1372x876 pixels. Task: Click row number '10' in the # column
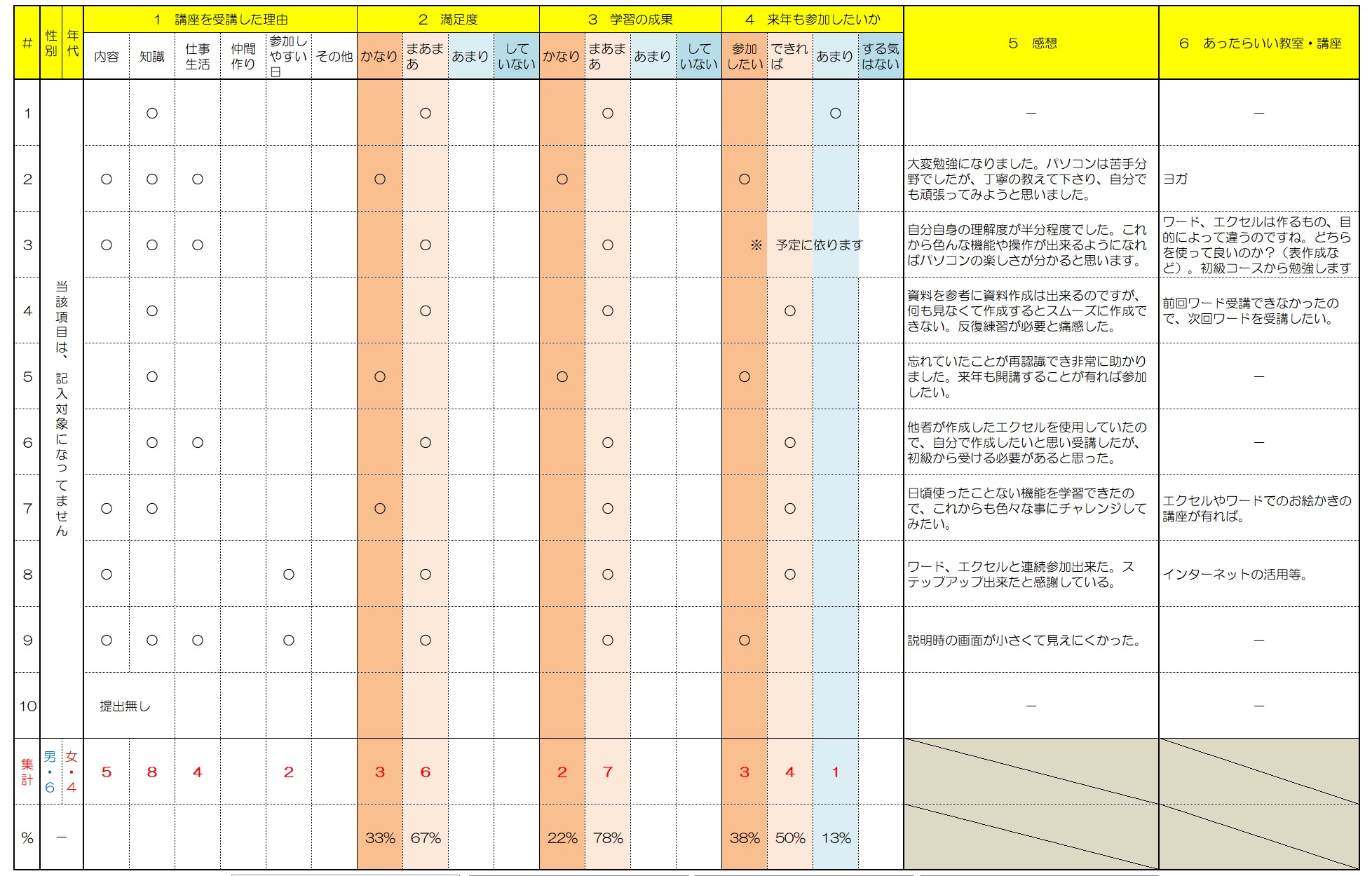[27, 706]
